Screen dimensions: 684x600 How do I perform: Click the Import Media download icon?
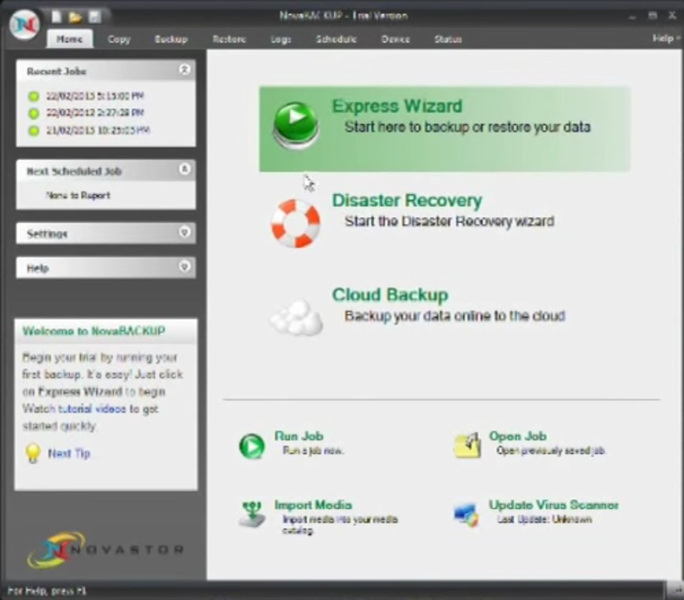(252, 514)
